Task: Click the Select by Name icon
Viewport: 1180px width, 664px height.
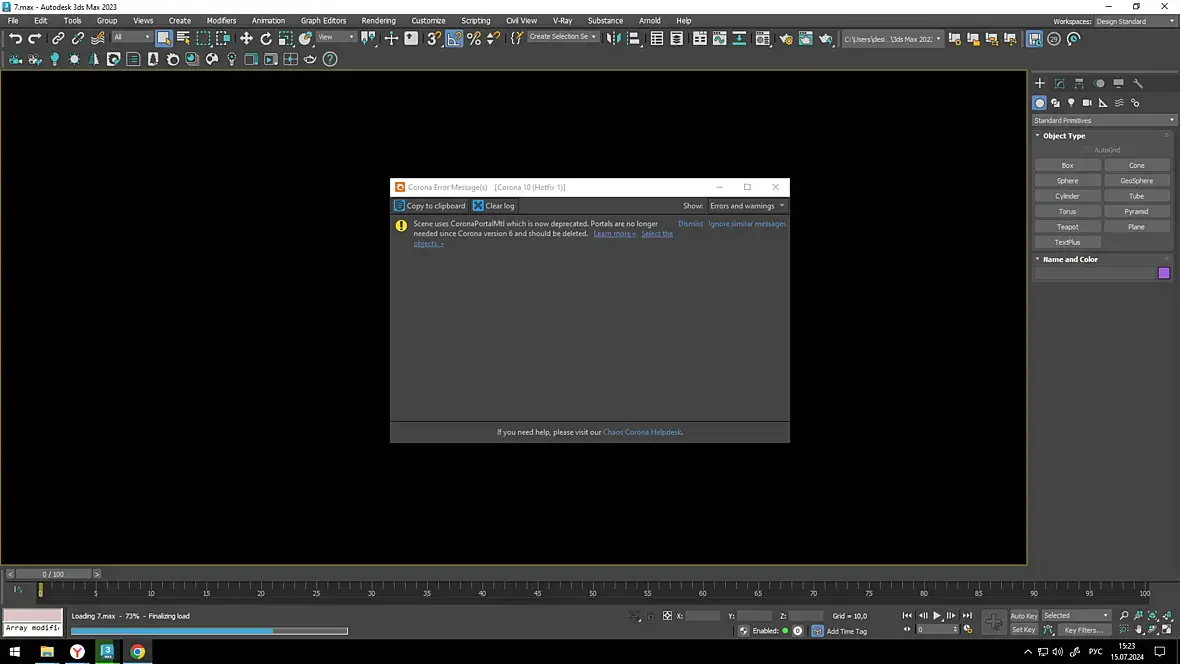Action: 183,38
